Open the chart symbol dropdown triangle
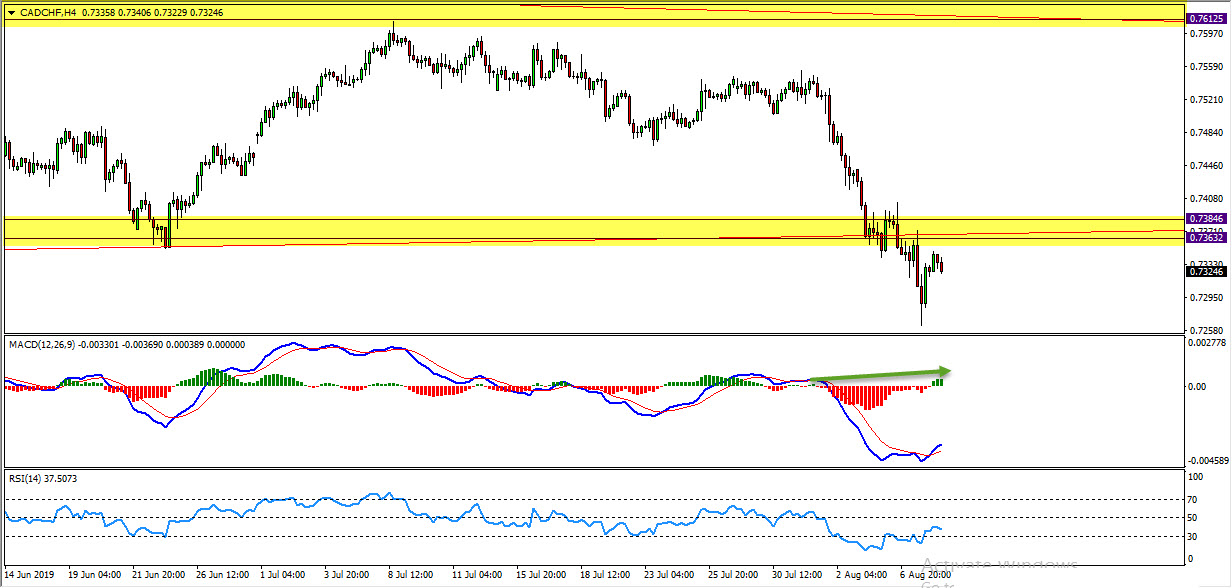Image resolution: width=1232 pixels, height=588 pixels. click(x=11, y=13)
